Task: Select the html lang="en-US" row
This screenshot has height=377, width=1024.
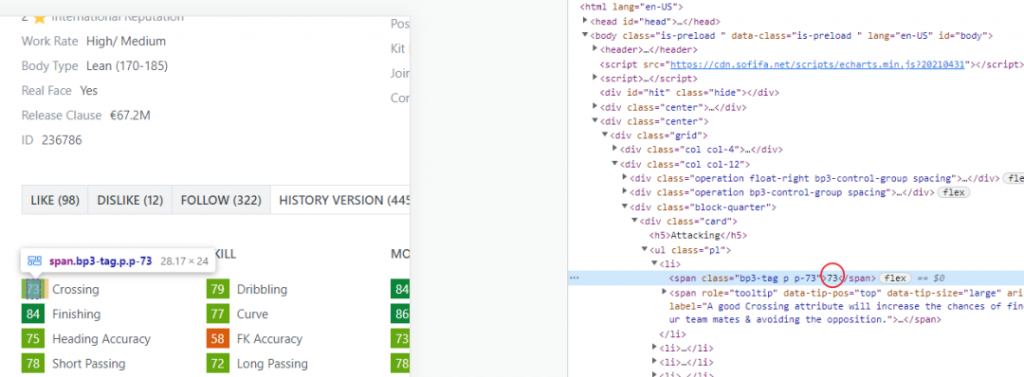Action: pos(632,7)
